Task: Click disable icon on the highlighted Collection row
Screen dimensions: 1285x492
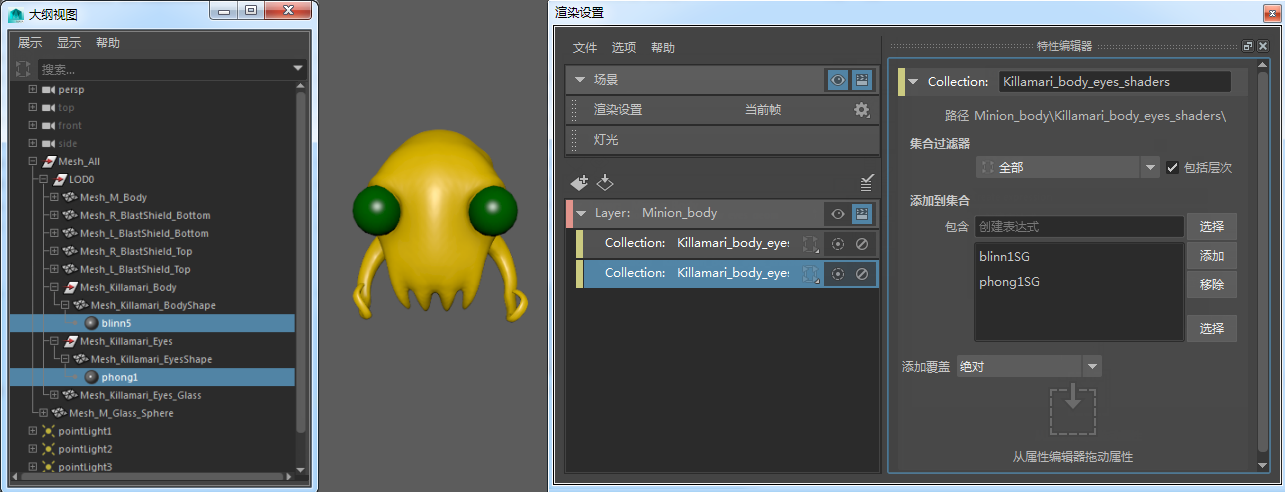Action: click(x=862, y=273)
